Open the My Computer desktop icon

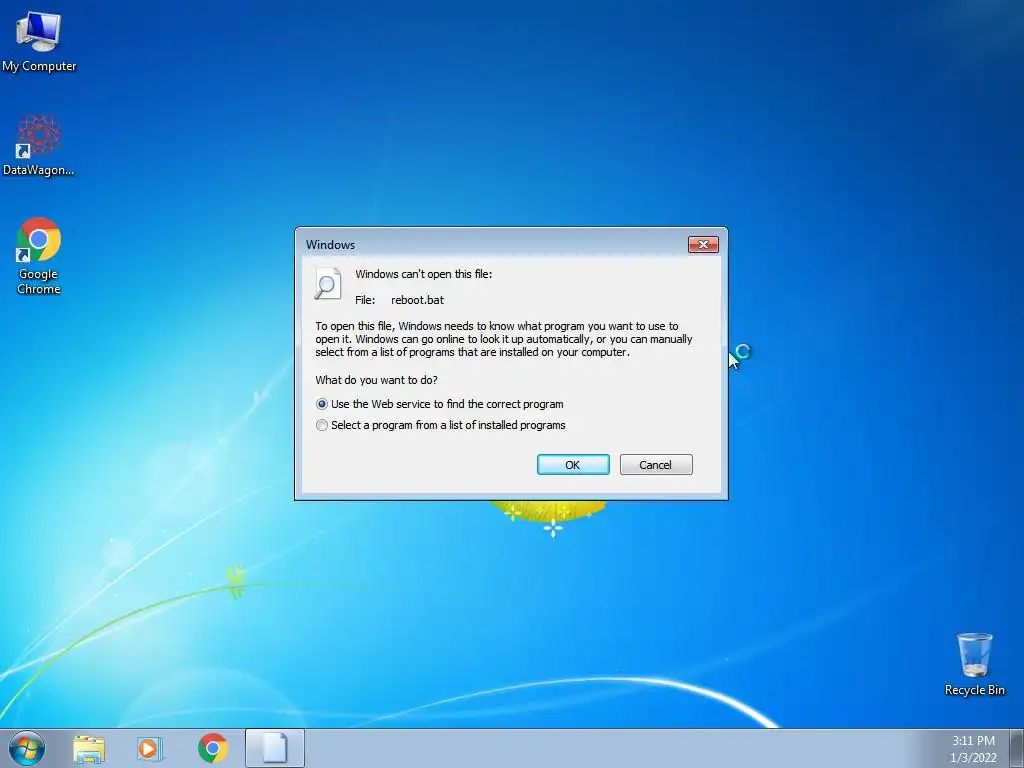click(x=39, y=42)
